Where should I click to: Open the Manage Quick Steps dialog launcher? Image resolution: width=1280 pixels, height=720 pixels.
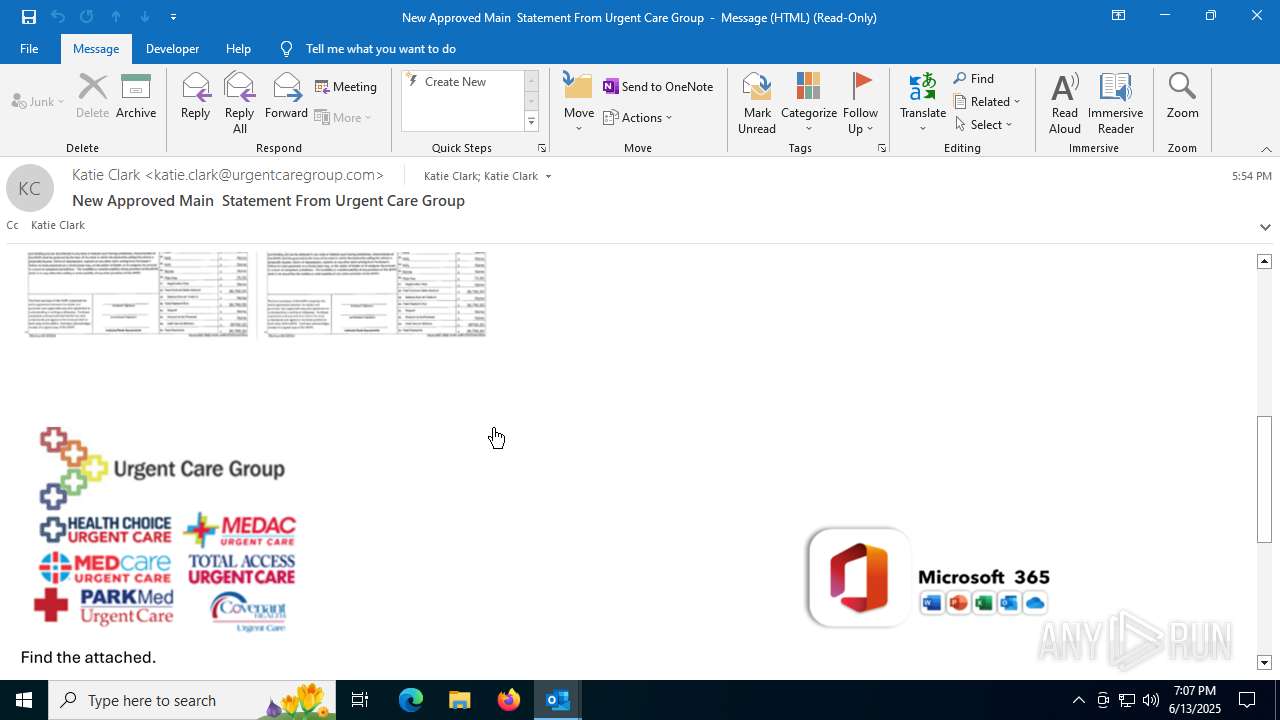tap(542, 148)
